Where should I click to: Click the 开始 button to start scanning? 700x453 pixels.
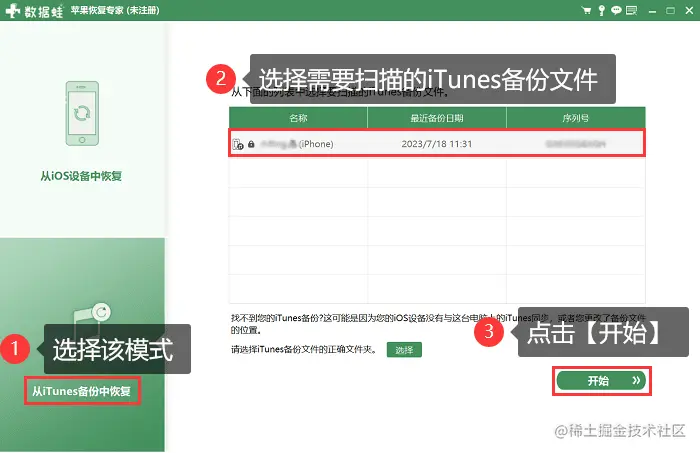tap(601, 381)
